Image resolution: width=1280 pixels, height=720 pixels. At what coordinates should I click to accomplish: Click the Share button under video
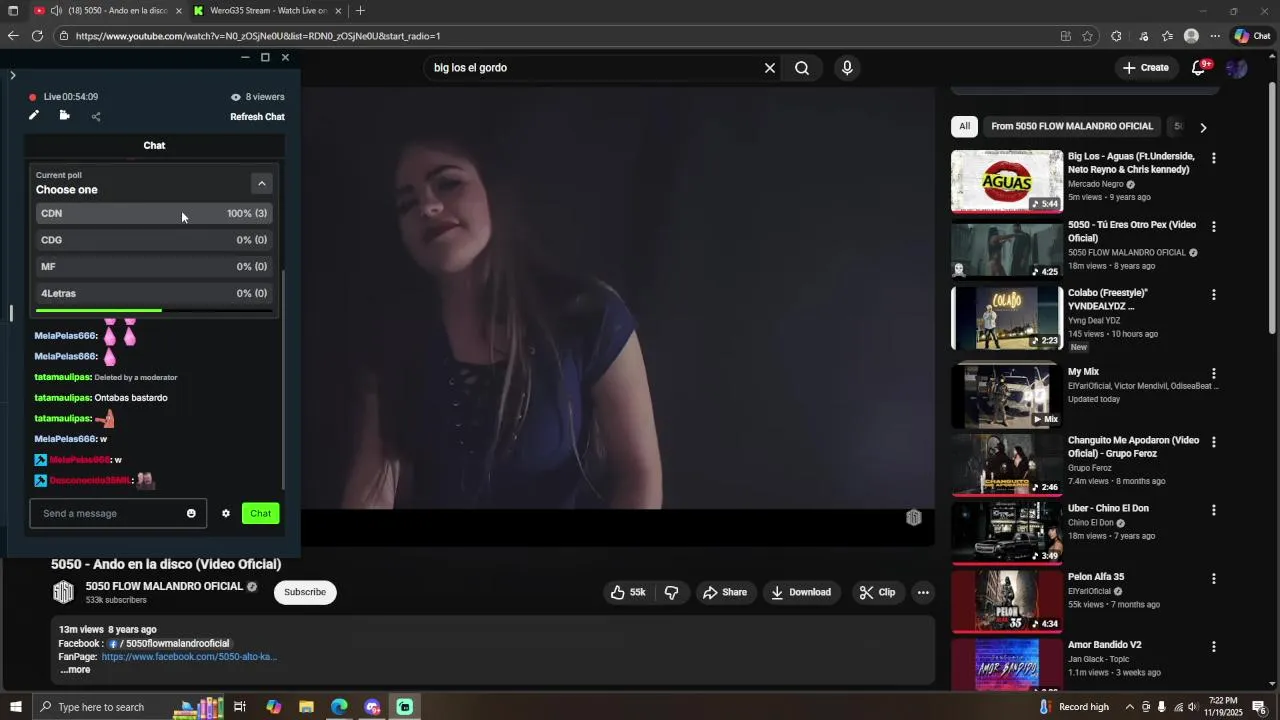pyautogui.click(x=725, y=593)
